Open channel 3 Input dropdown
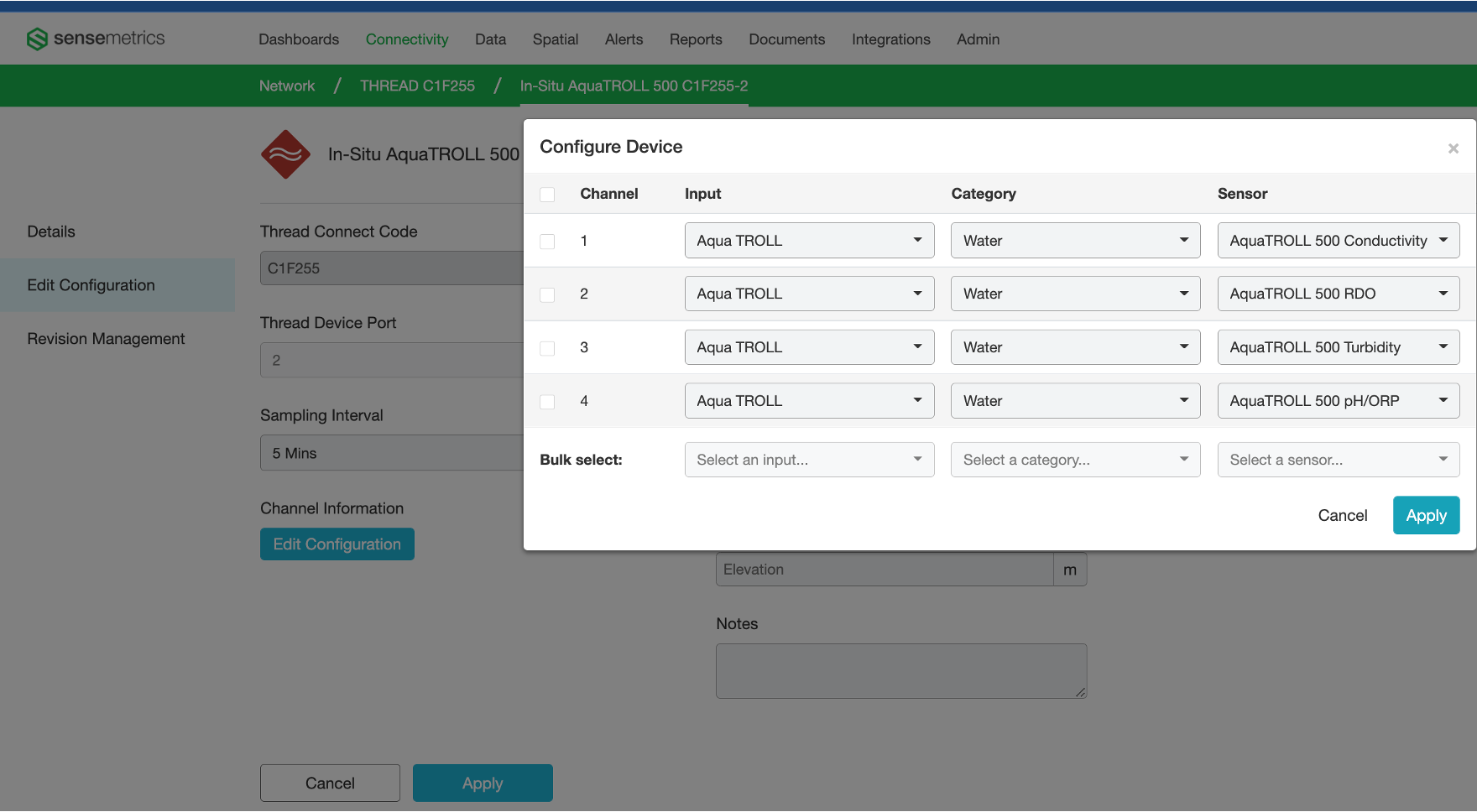Viewport: 1477px width, 812px height. click(809, 347)
